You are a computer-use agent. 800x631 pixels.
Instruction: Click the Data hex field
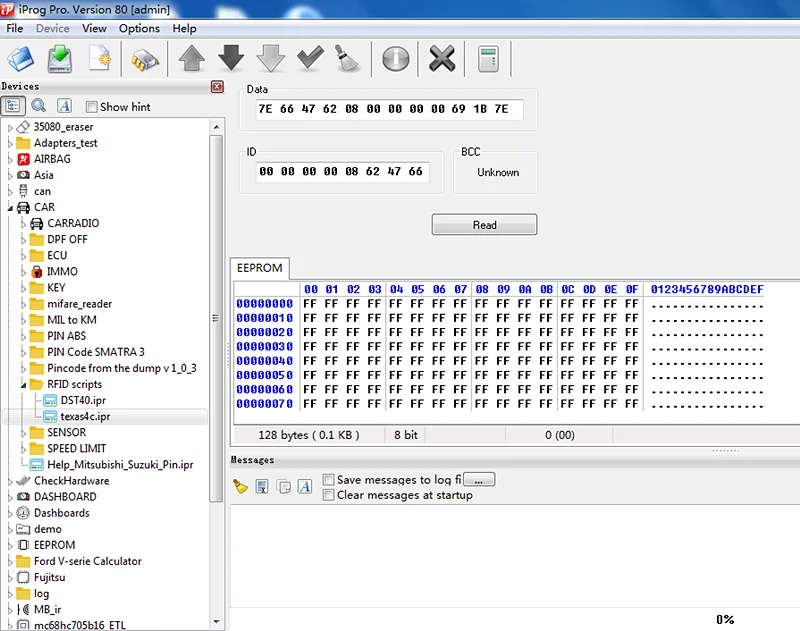tap(389, 109)
